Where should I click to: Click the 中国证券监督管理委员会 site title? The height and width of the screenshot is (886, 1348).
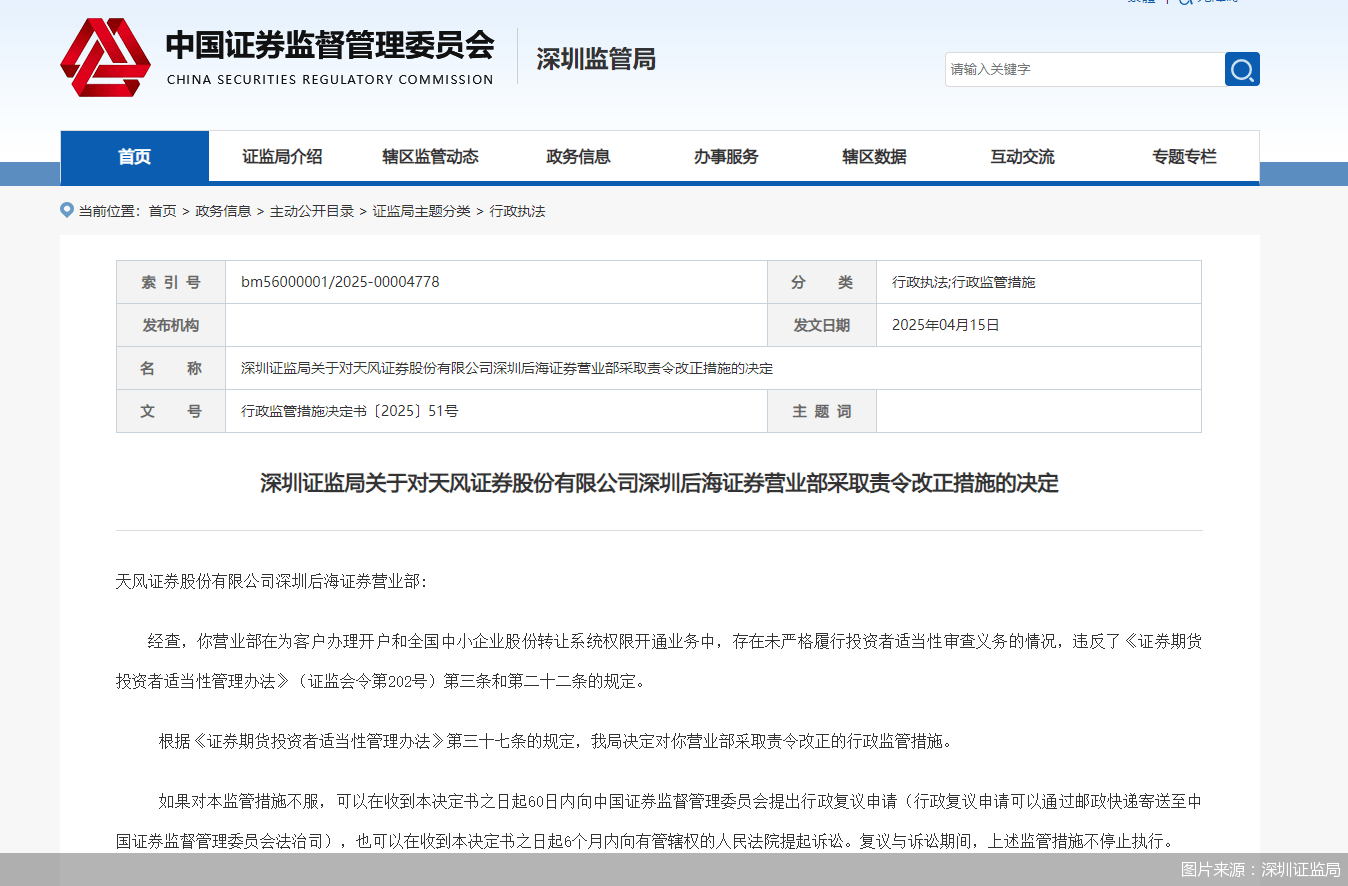coord(330,45)
